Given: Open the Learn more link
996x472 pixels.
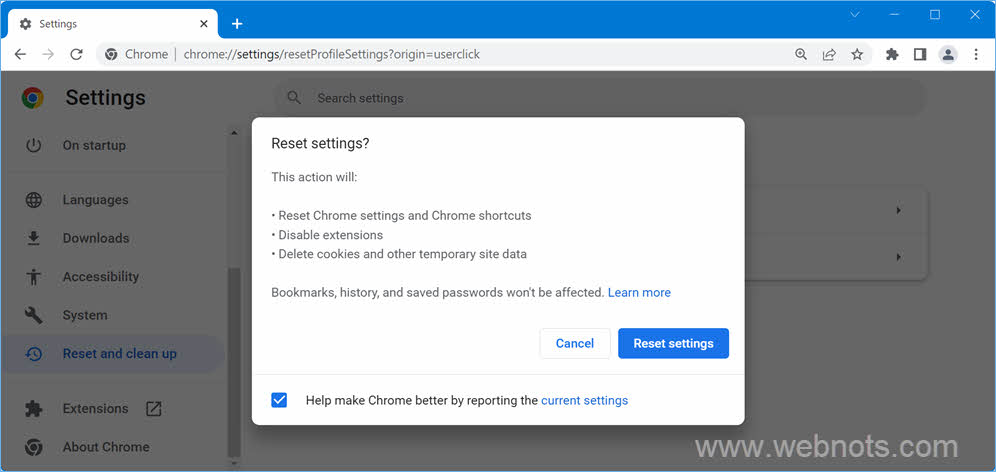Looking at the screenshot, I should (x=639, y=293).
